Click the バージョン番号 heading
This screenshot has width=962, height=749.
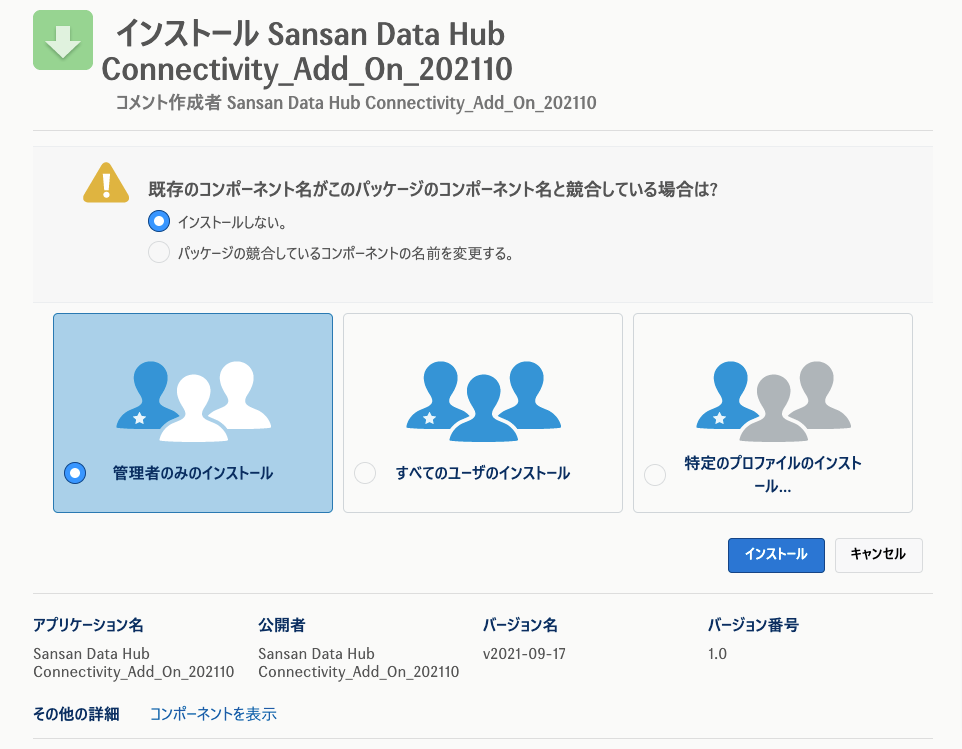(753, 625)
